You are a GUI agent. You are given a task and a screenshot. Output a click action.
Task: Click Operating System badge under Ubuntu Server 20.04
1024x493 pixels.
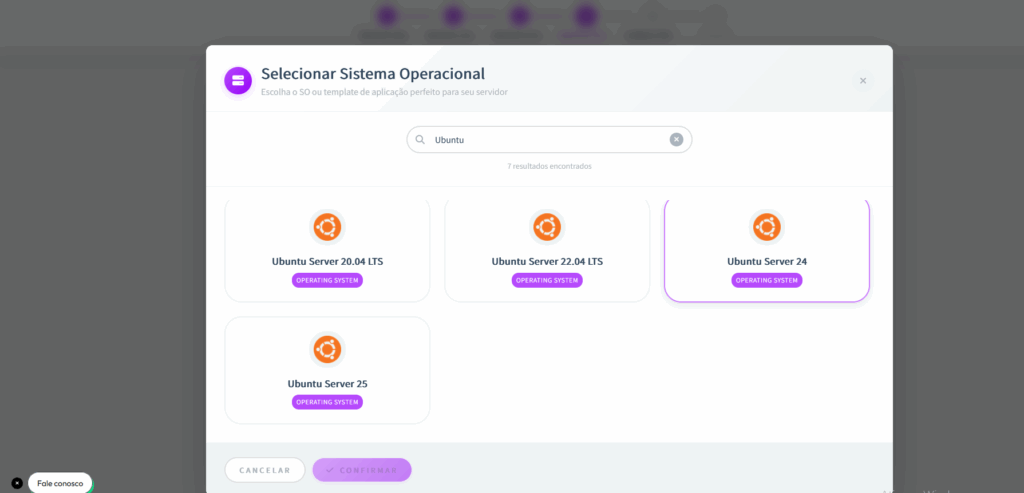click(327, 280)
